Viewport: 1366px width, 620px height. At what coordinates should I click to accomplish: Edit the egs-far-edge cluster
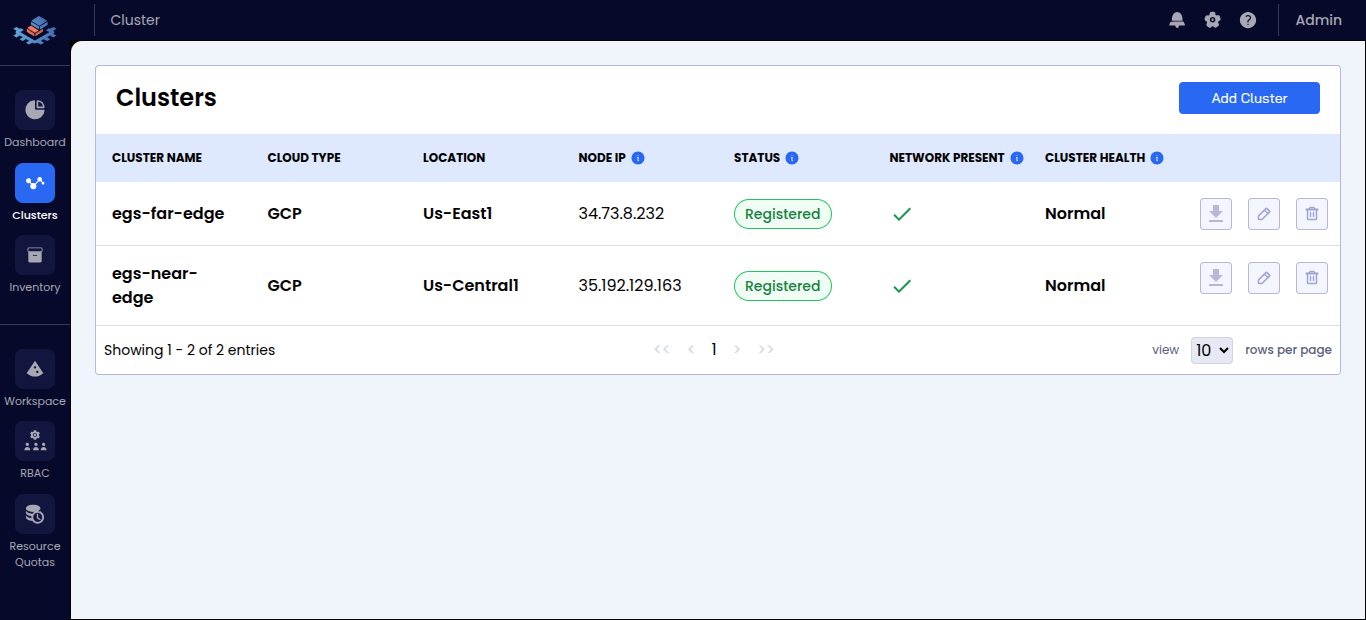1263,214
